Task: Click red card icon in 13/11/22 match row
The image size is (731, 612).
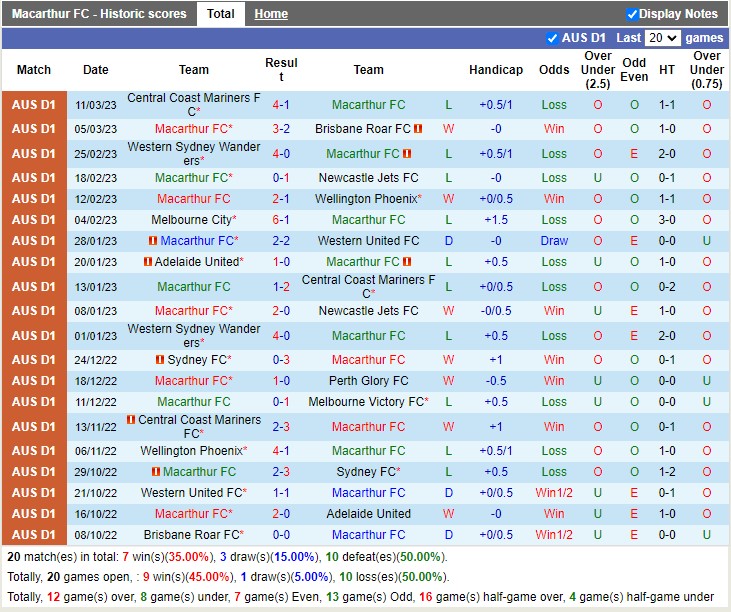Action: [x=131, y=420]
